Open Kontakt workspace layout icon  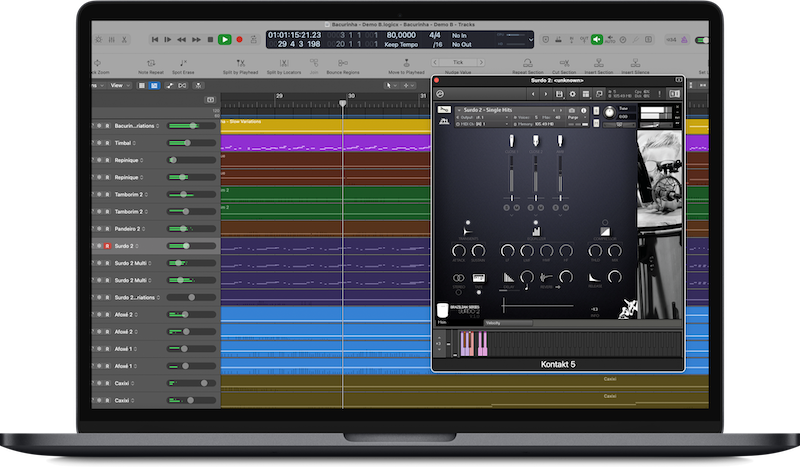coord(586,94)
